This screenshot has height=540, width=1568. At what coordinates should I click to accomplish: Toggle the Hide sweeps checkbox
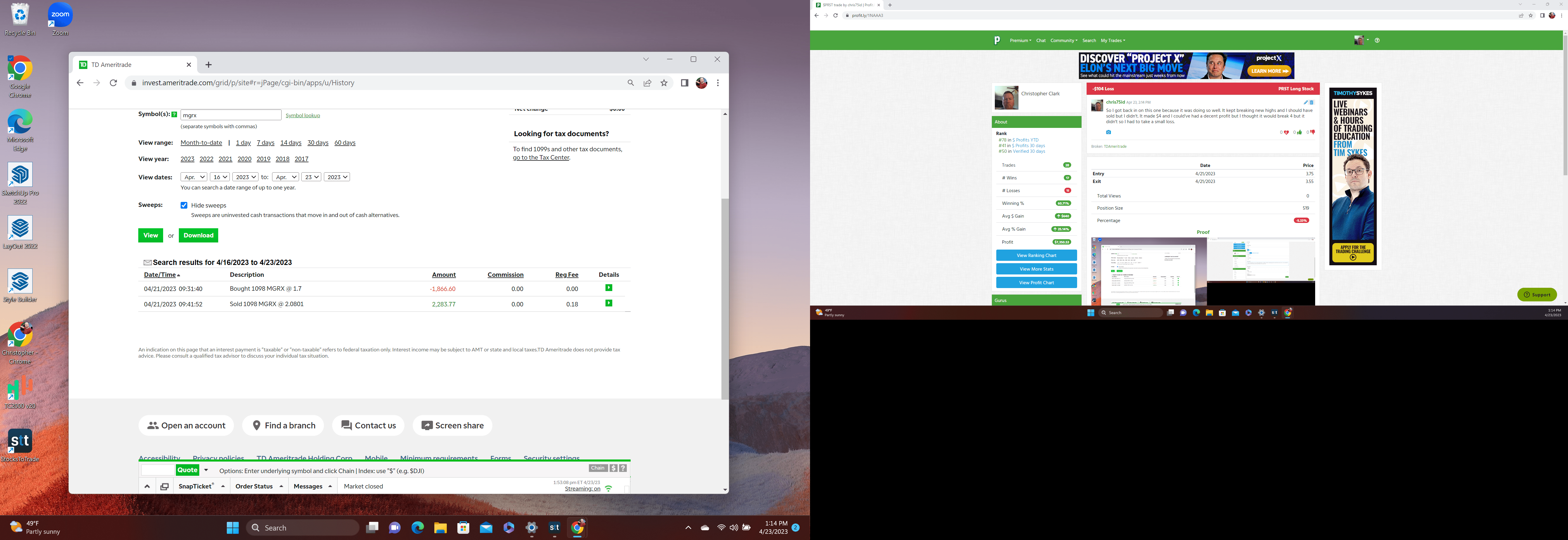[184, 205]
